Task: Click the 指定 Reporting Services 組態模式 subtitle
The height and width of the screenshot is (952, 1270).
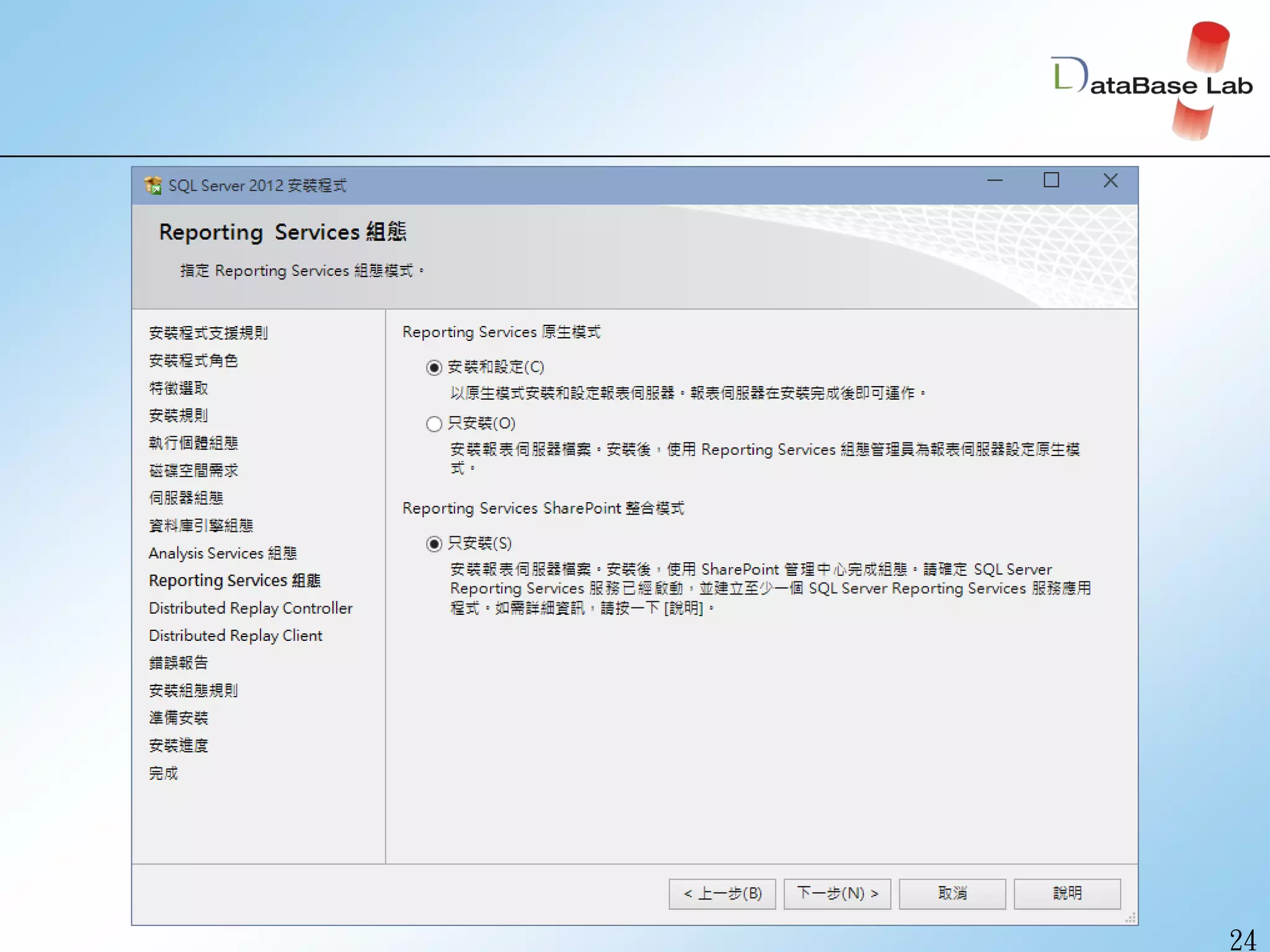Action: pos(302,271)
